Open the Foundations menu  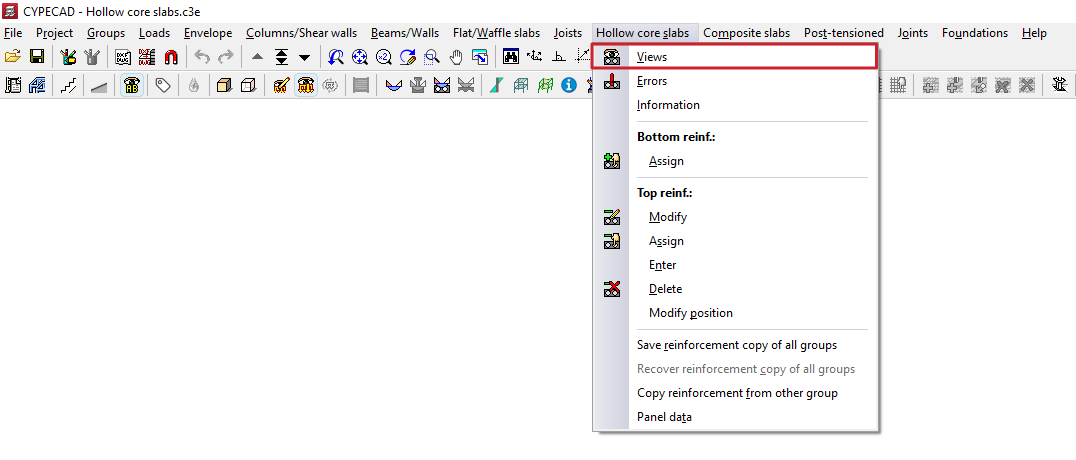click(x=974, y=33)
